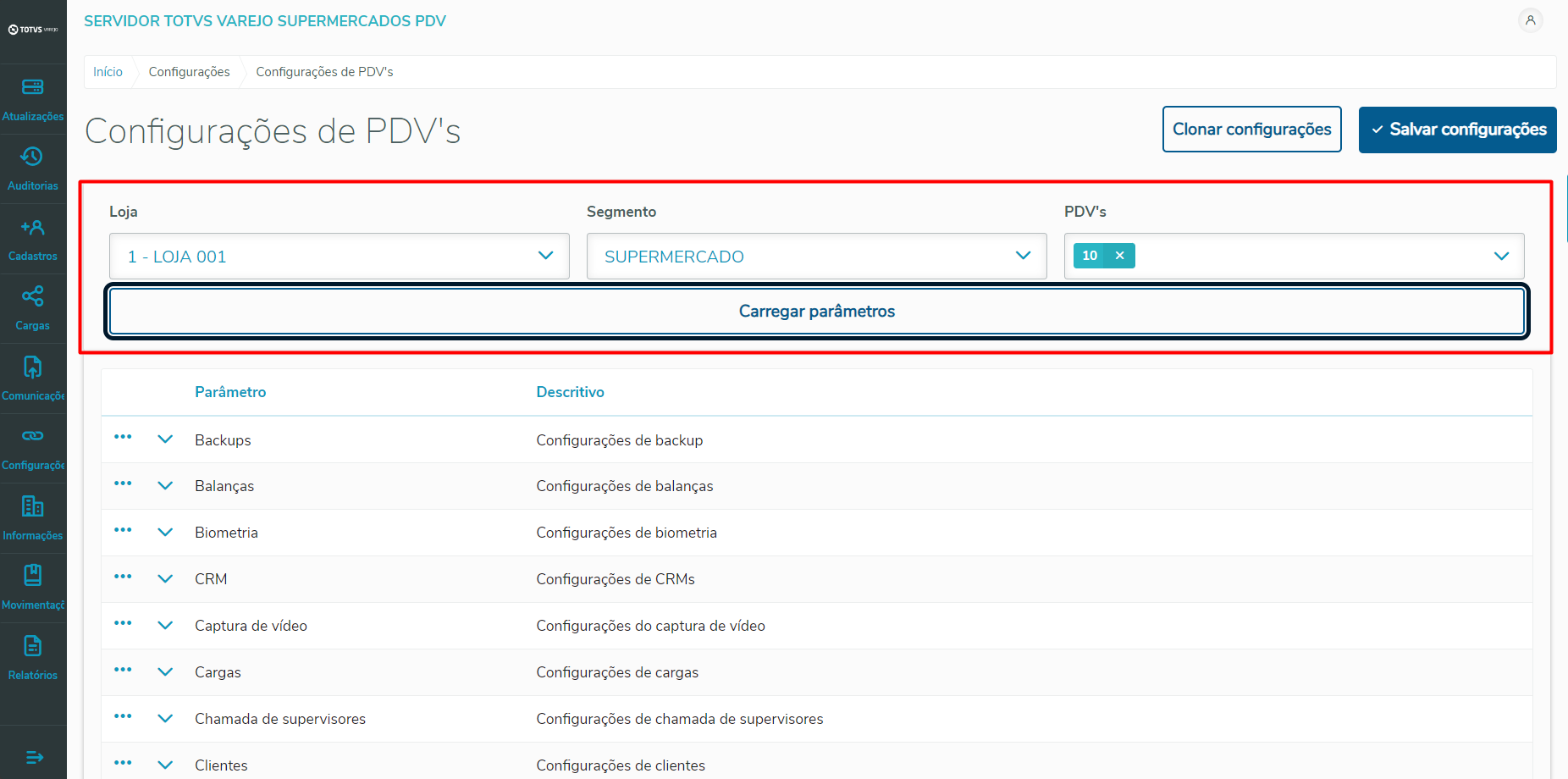1568x779 pixels.
Task: Expand the CRM parameter row
Action: click(x=165, y=579)
